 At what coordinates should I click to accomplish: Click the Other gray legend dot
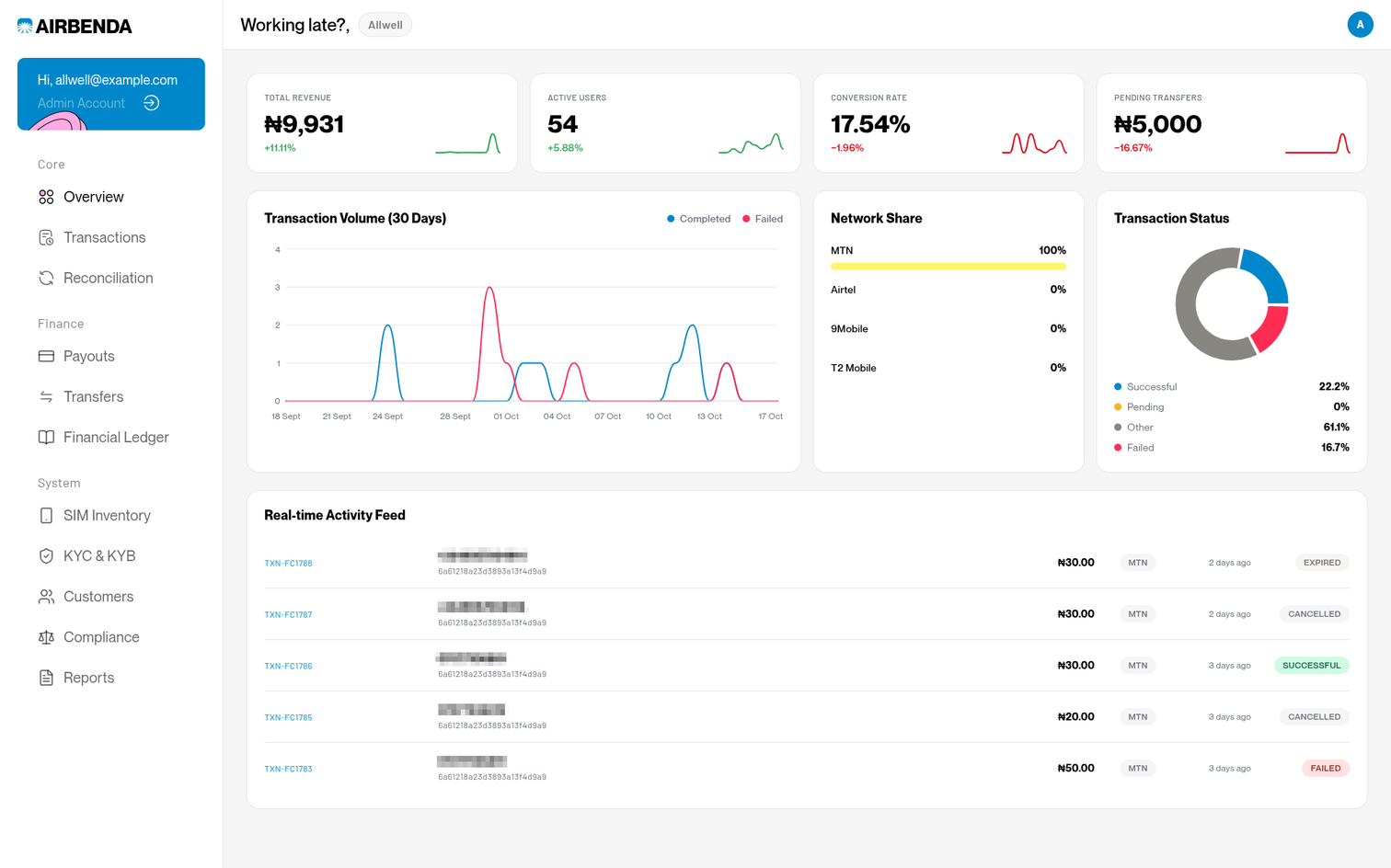(1118, 428)
